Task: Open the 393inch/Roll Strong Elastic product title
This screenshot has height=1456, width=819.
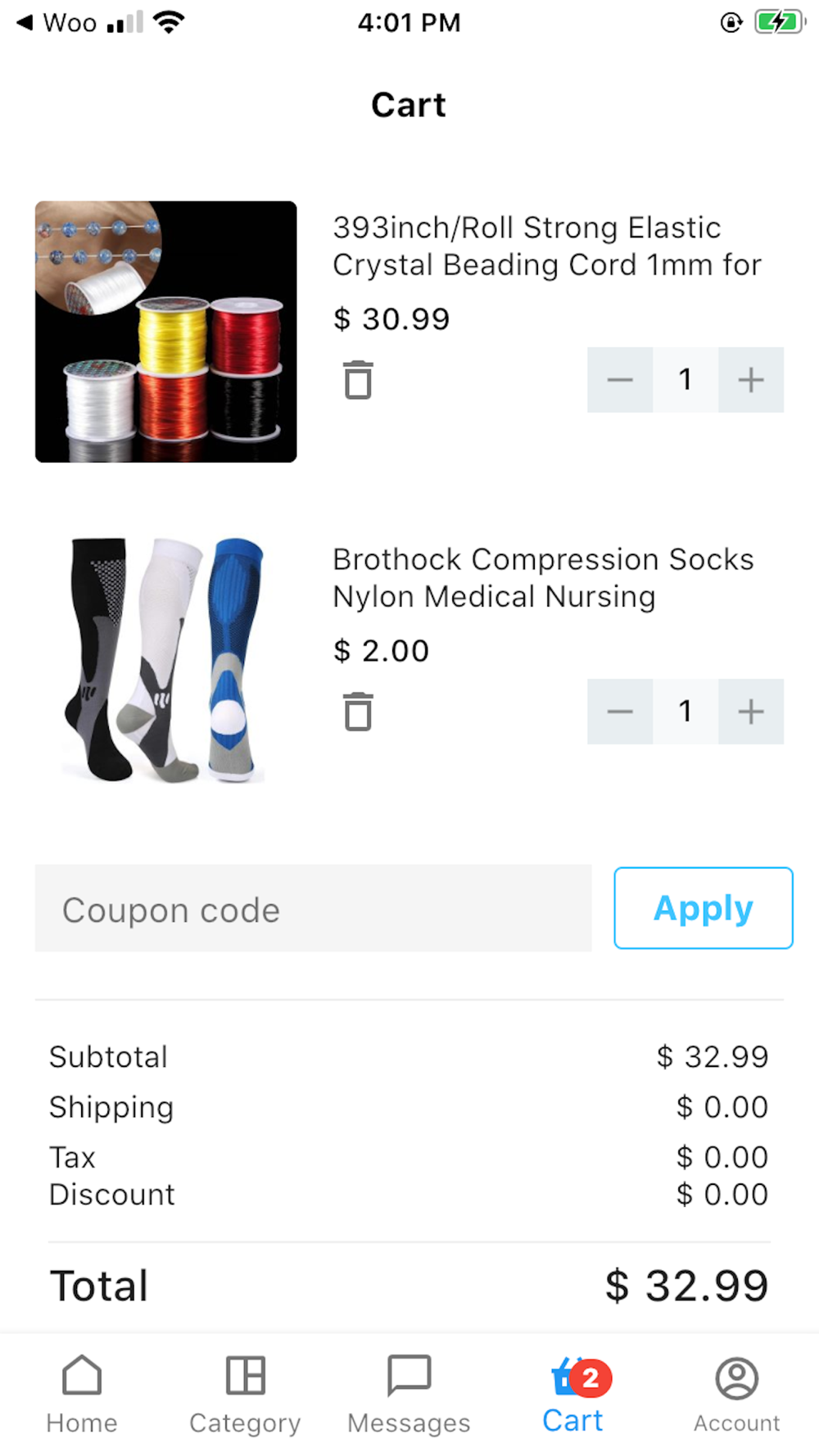Action: pyautogui.click(x=546, y=246)
